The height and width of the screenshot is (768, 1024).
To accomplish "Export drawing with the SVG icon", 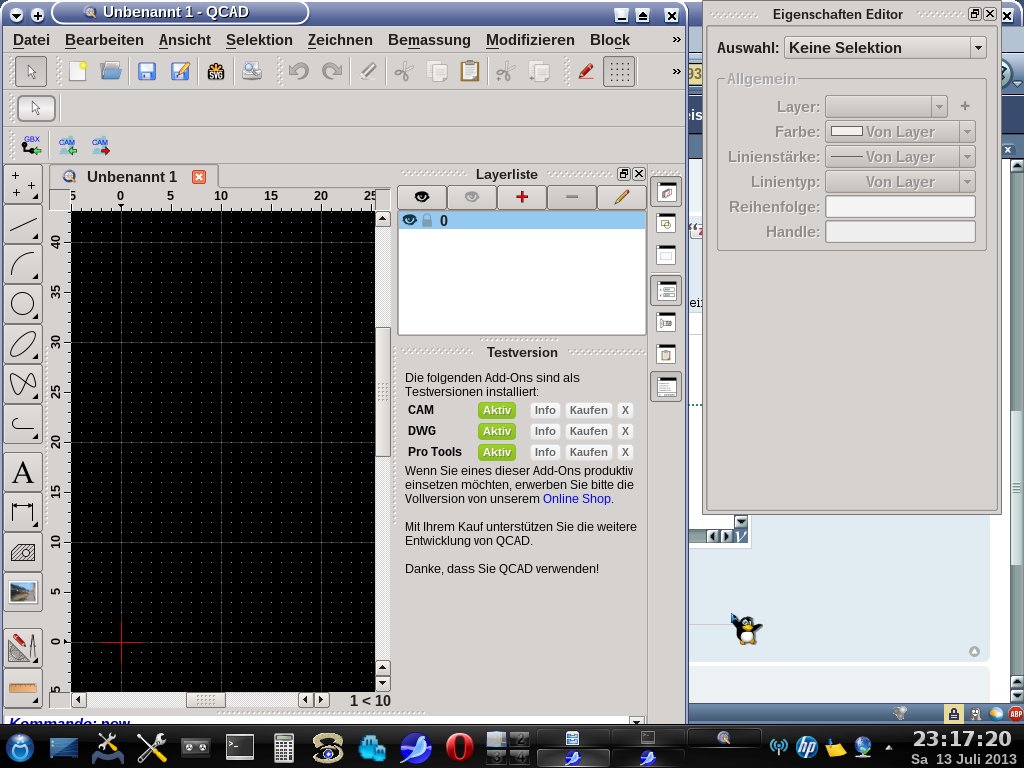I will [x=216, y=71].
